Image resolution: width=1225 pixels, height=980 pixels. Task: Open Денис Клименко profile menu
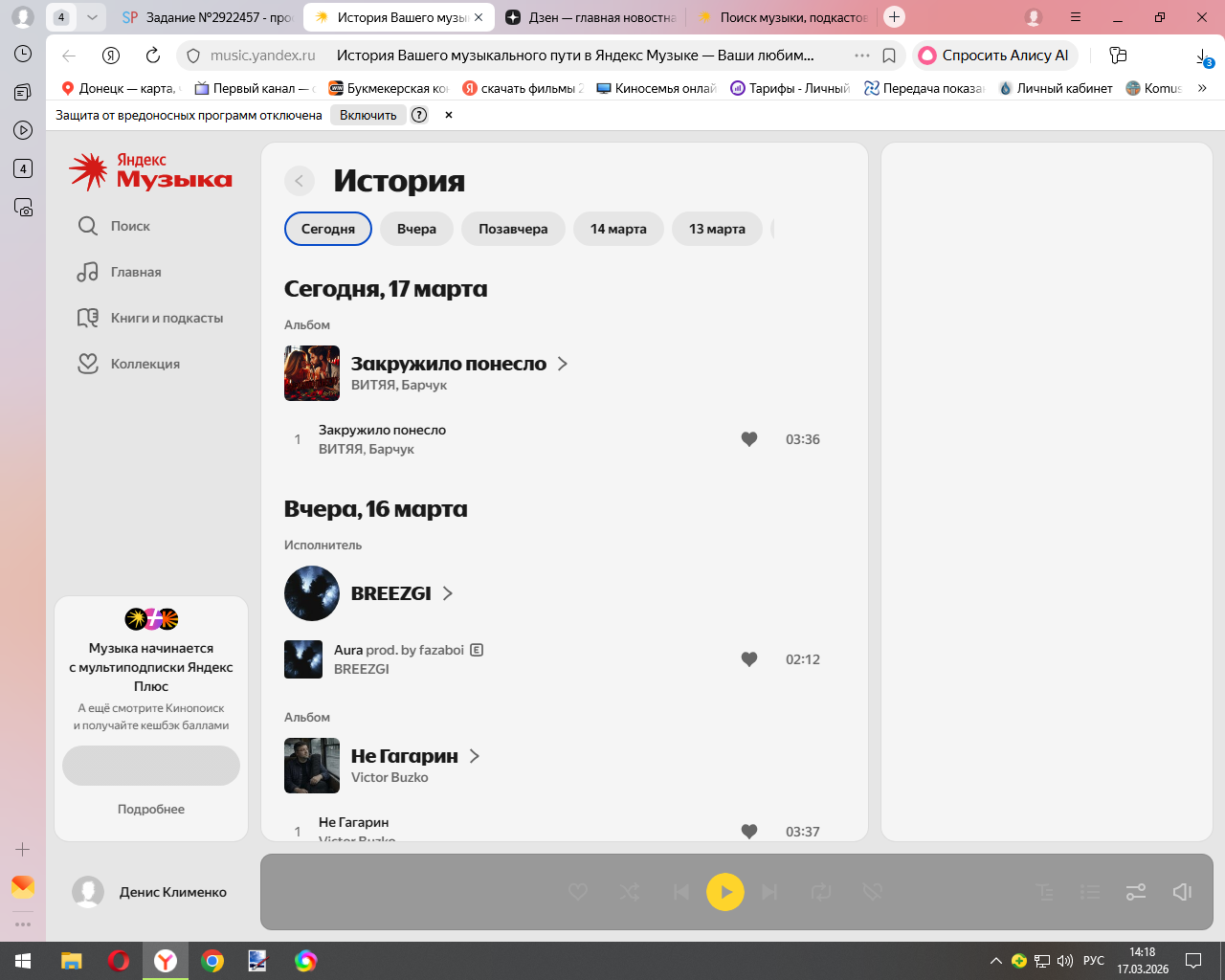click(x=150, y=892)
